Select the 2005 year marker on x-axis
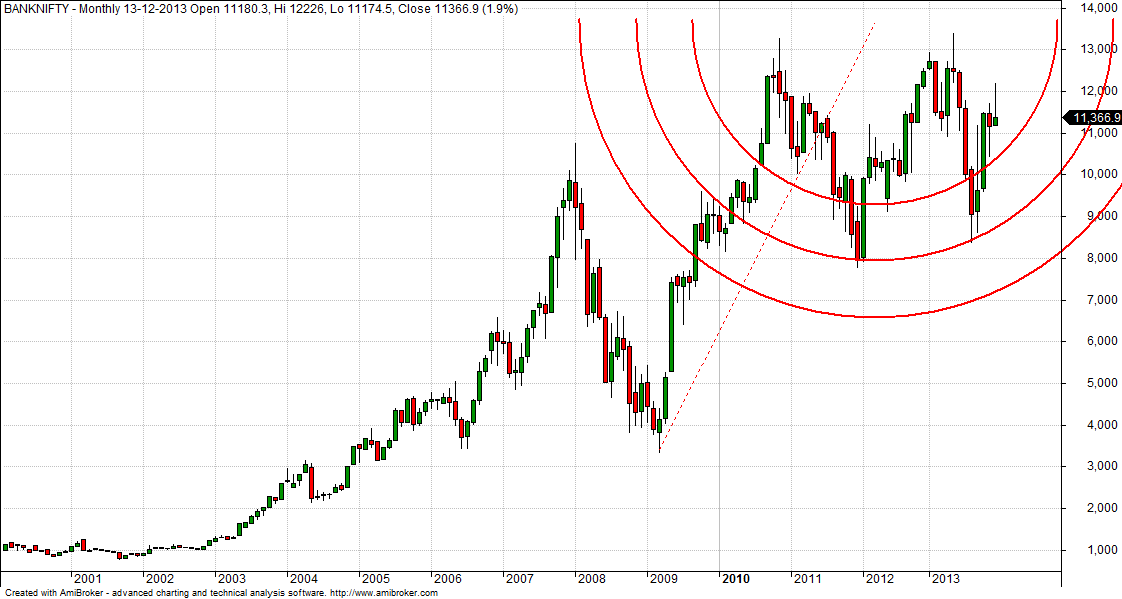 click(375, 579)
